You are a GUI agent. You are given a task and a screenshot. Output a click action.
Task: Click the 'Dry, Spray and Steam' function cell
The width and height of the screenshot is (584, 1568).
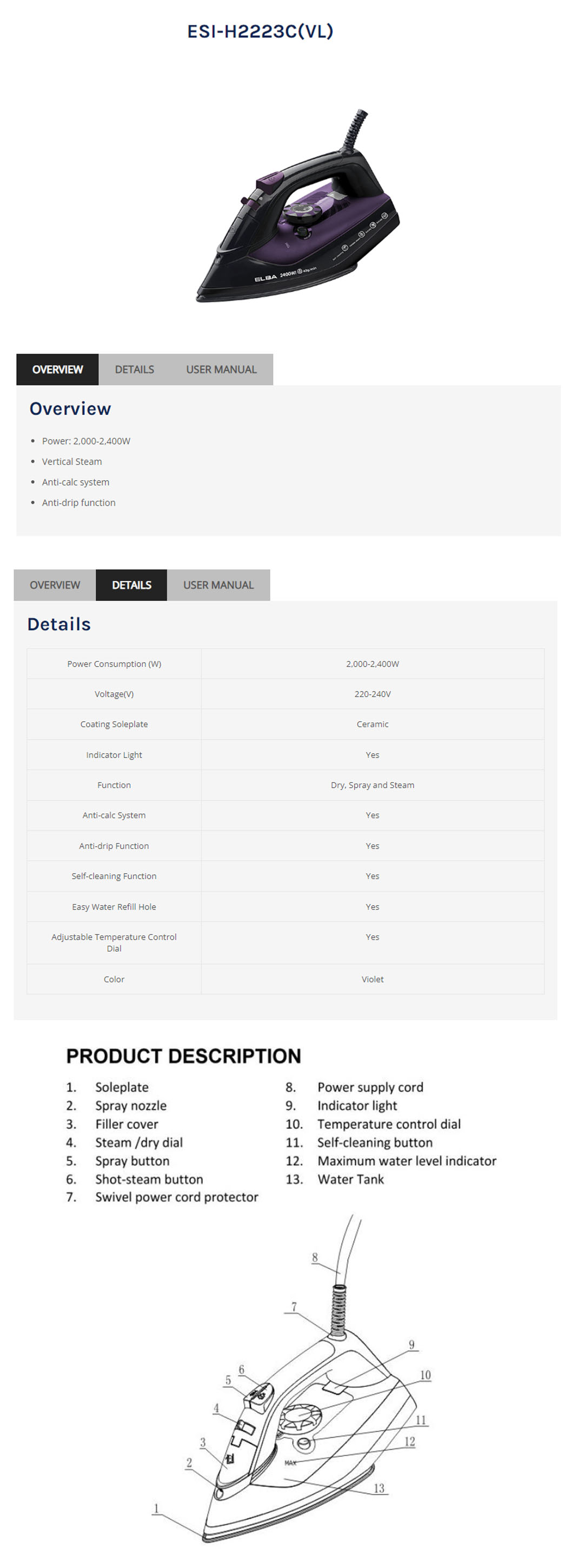click(372, 785)
